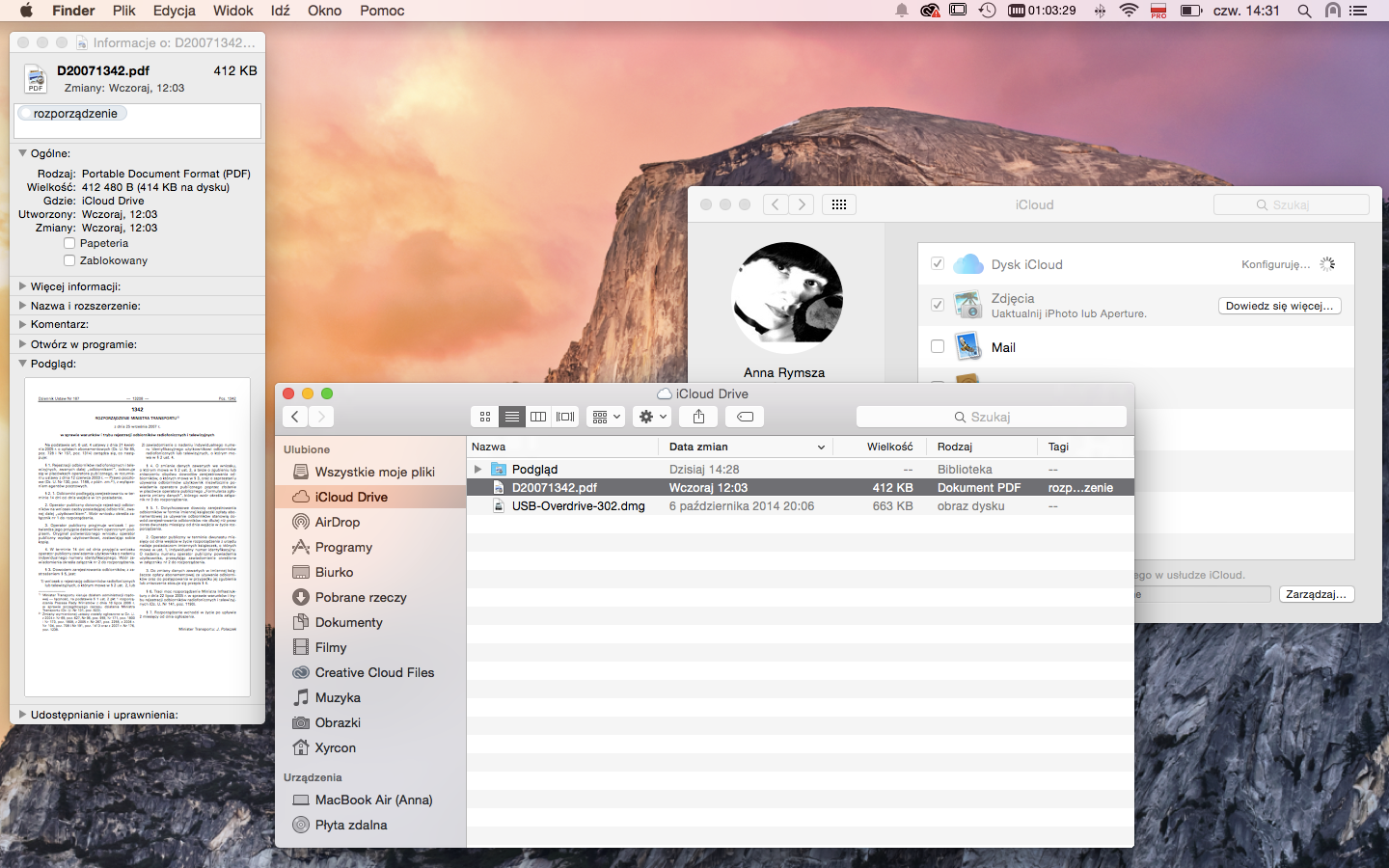Screen dimensions: 1389x868
Task: Open the Creative Cloud menu bar icon
Action: (930, 11)
